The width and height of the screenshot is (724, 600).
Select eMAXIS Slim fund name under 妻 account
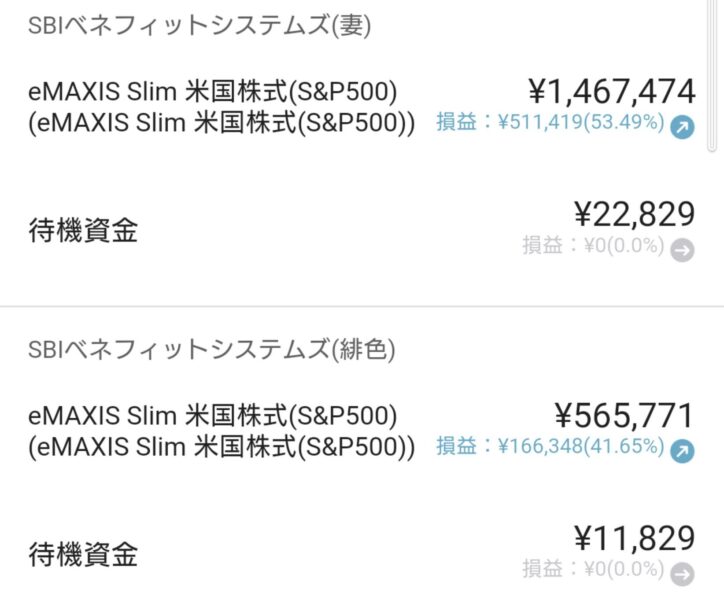213,92
